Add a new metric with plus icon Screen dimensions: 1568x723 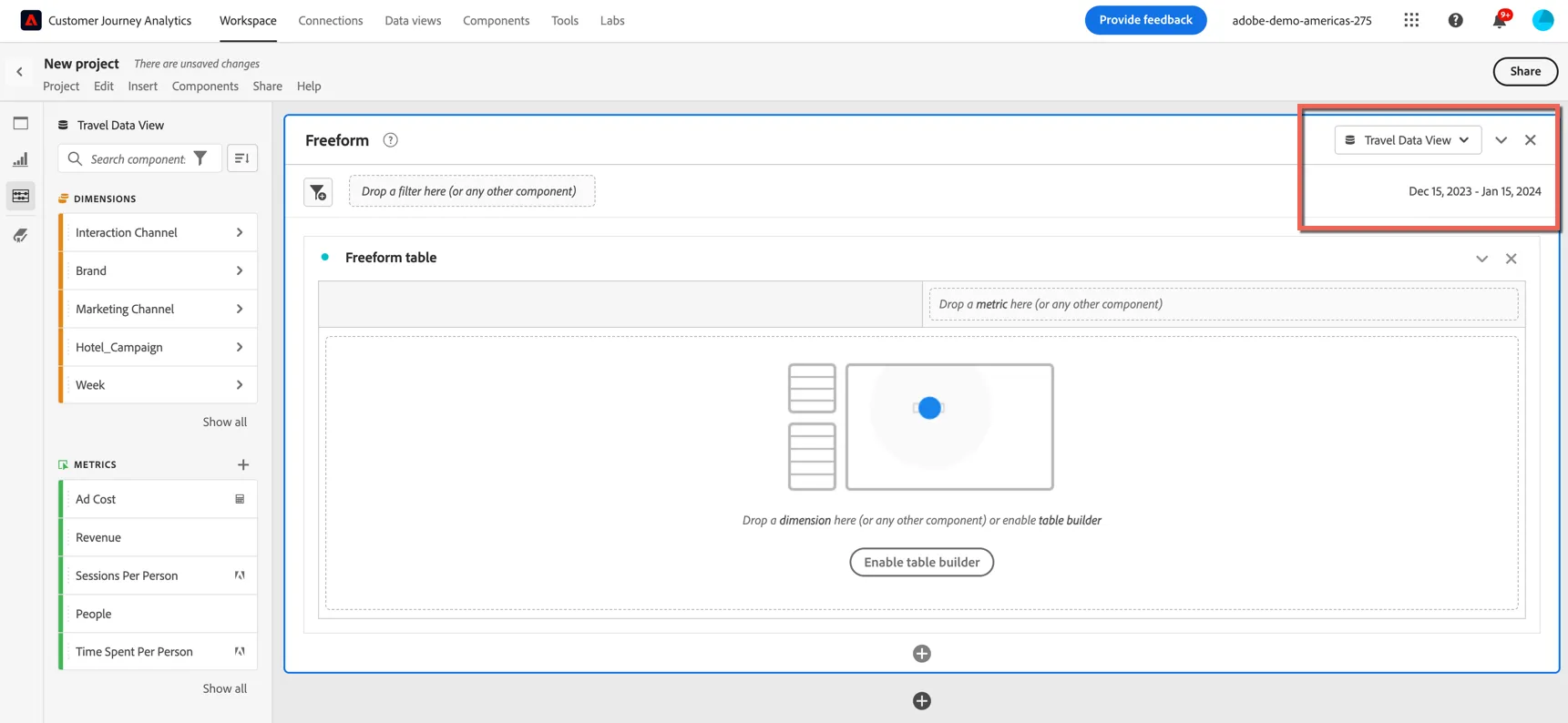pyautogui.click(x=243, y=464)
